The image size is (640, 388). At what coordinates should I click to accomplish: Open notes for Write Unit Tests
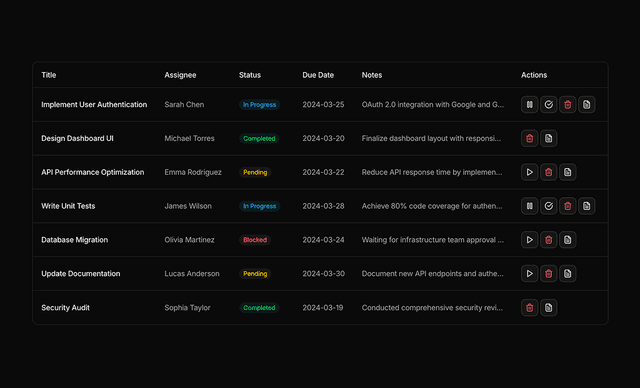point(587,206)
